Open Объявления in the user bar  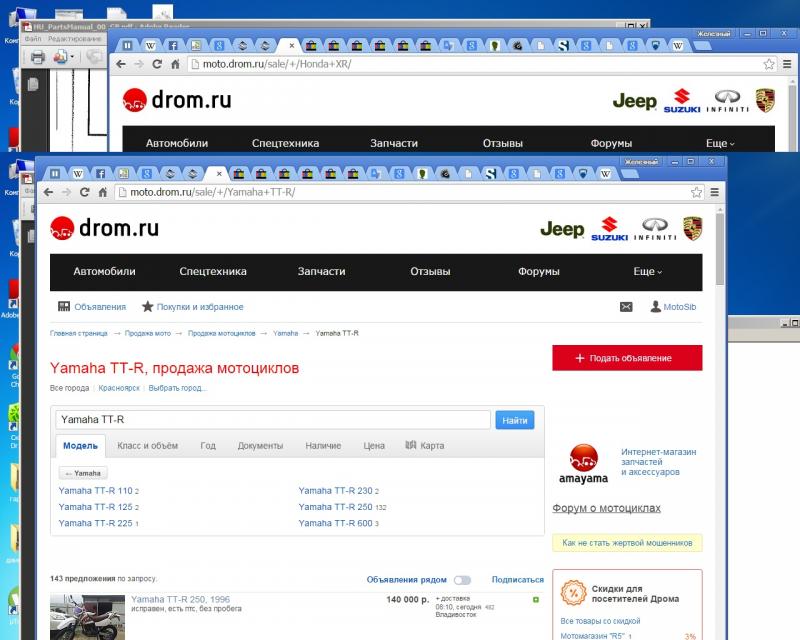[x=92, y=307]
